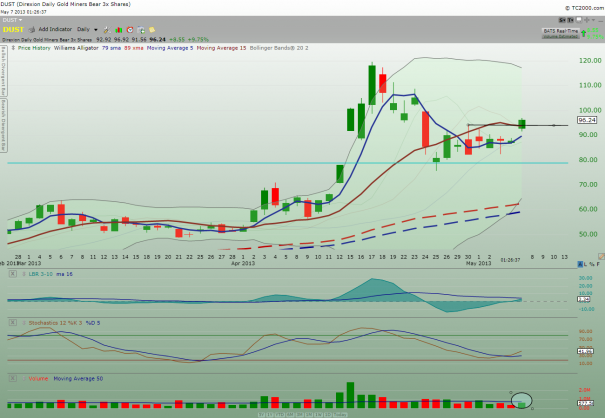Click the white layout box icon
The height and width of the screenshot is (418, 605).
pos(578,20)
